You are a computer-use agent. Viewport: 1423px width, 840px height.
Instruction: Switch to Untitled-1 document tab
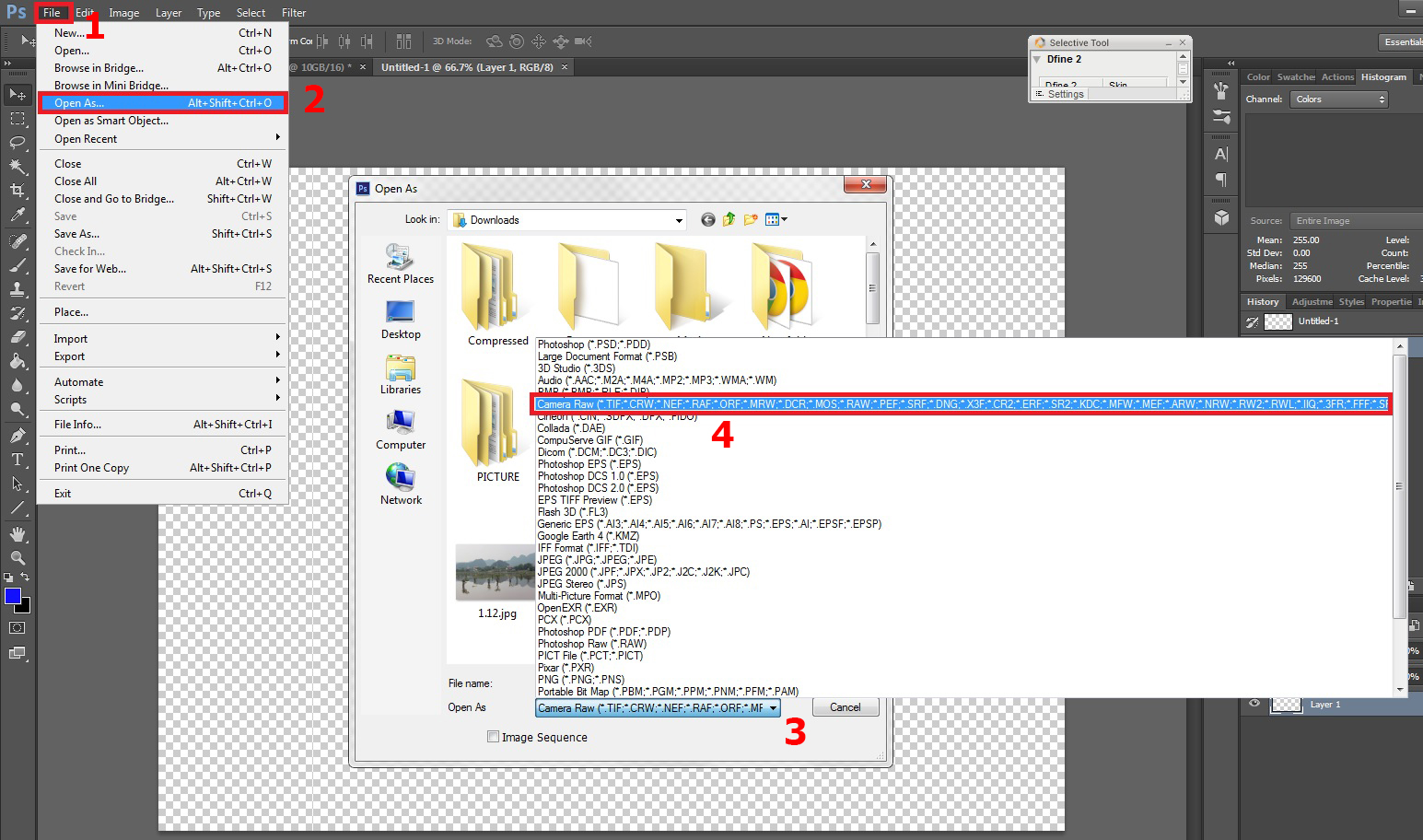tap(467, 67)
